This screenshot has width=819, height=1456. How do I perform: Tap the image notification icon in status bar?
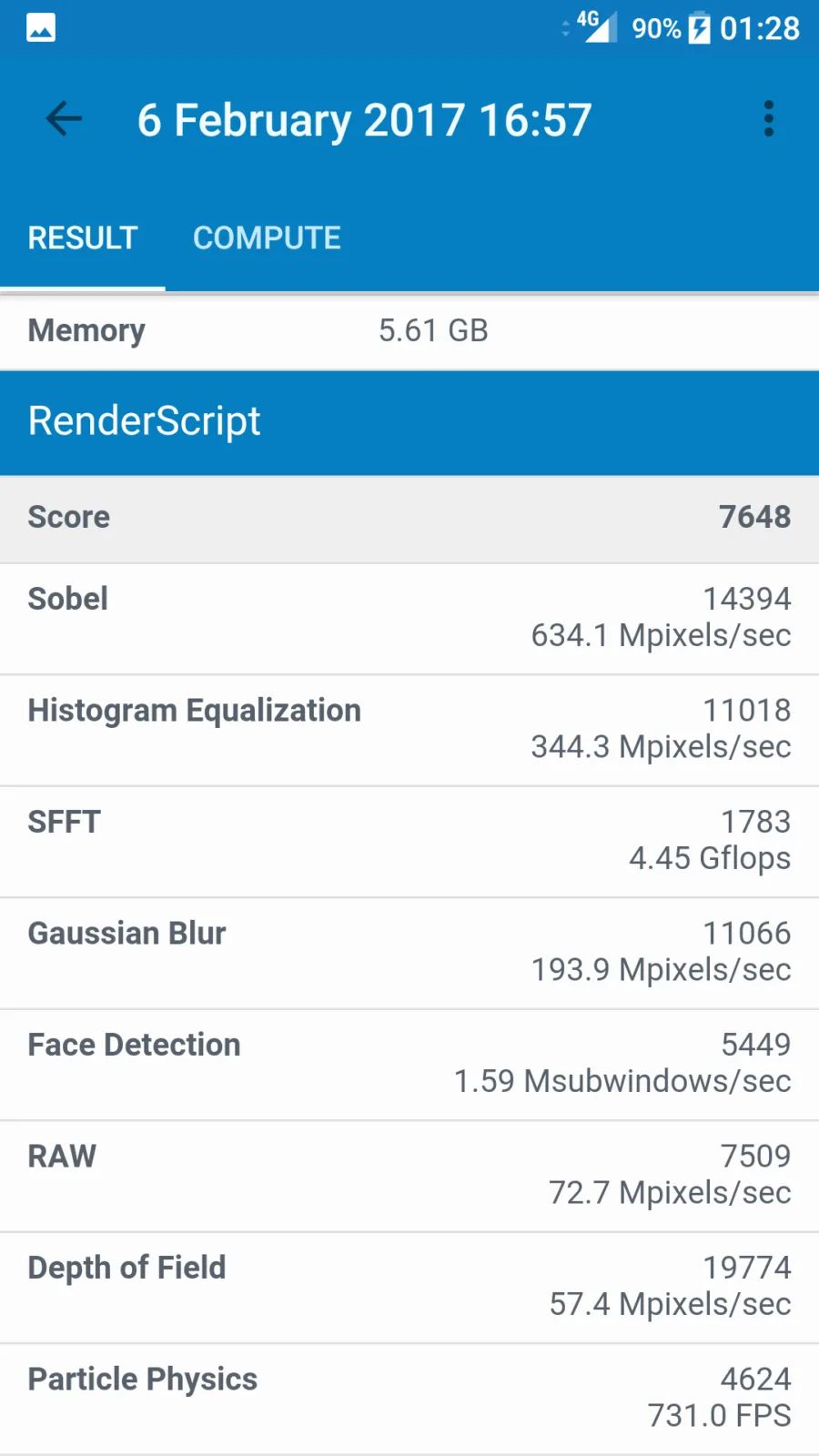pos(41,28)
